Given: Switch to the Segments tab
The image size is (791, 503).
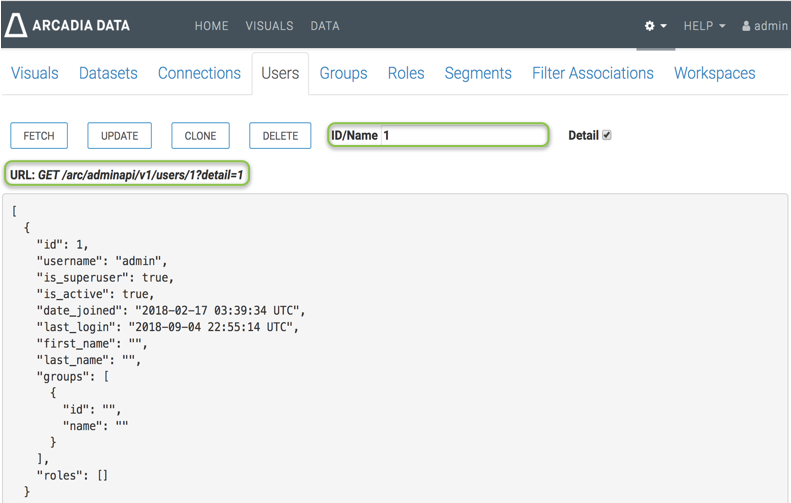Looking at the screenshot, I should coord(478,73).
